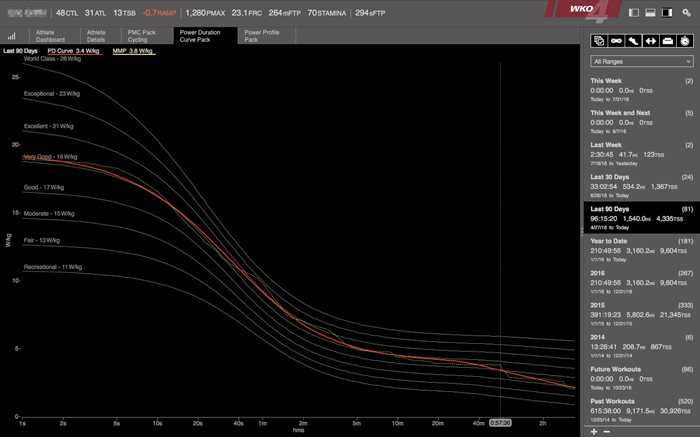The image size is (700, 437).
Task: Remove a range with minus button
Action: (x=606, y=432)
